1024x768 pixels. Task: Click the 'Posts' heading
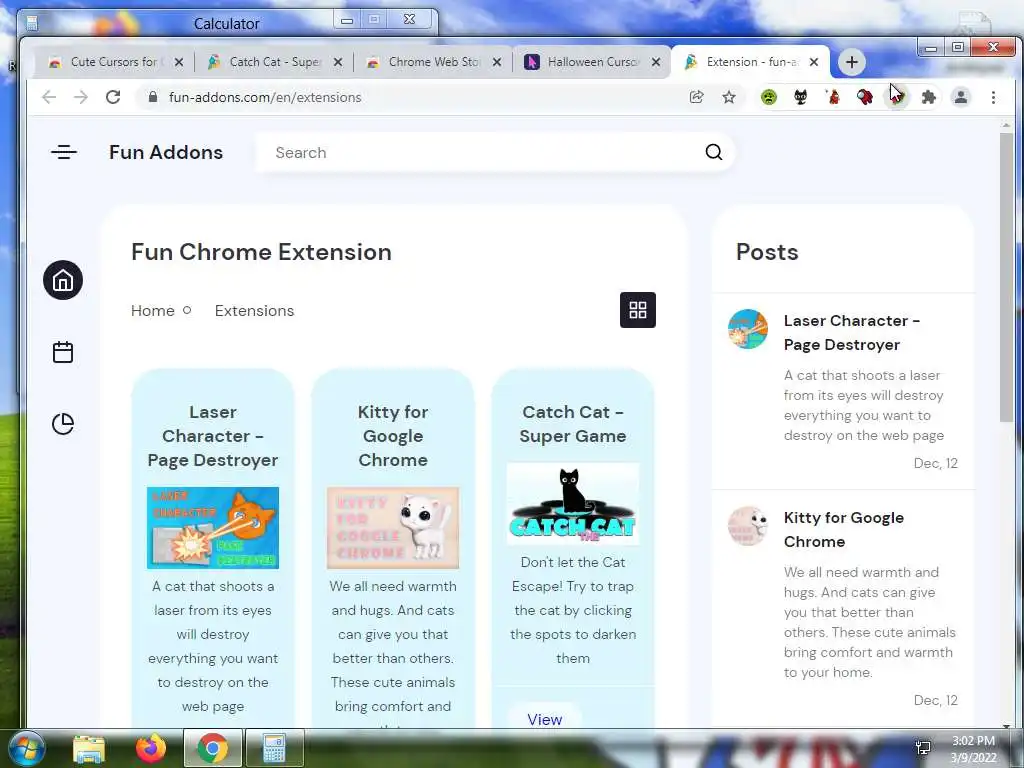[x=767, y=252]
